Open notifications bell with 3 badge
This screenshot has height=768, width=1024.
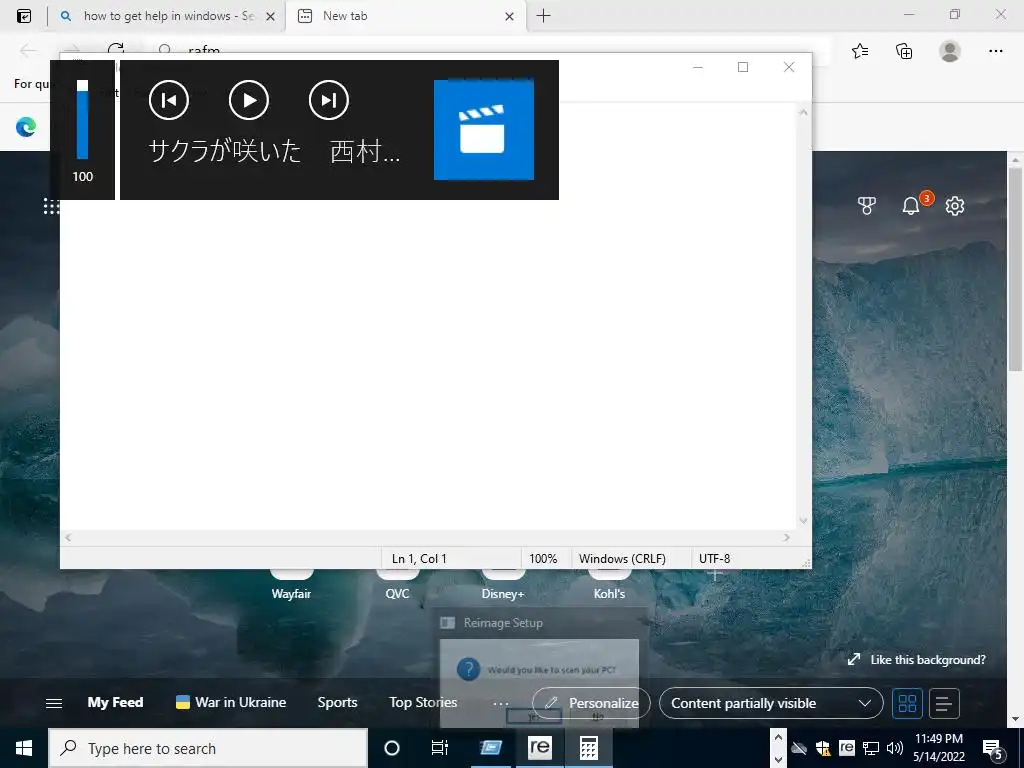tap(910, 206)
